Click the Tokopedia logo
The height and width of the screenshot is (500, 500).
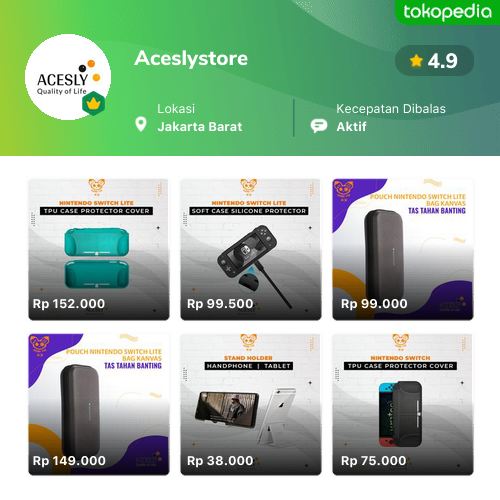pyautogui.click(x=447, y=12)
